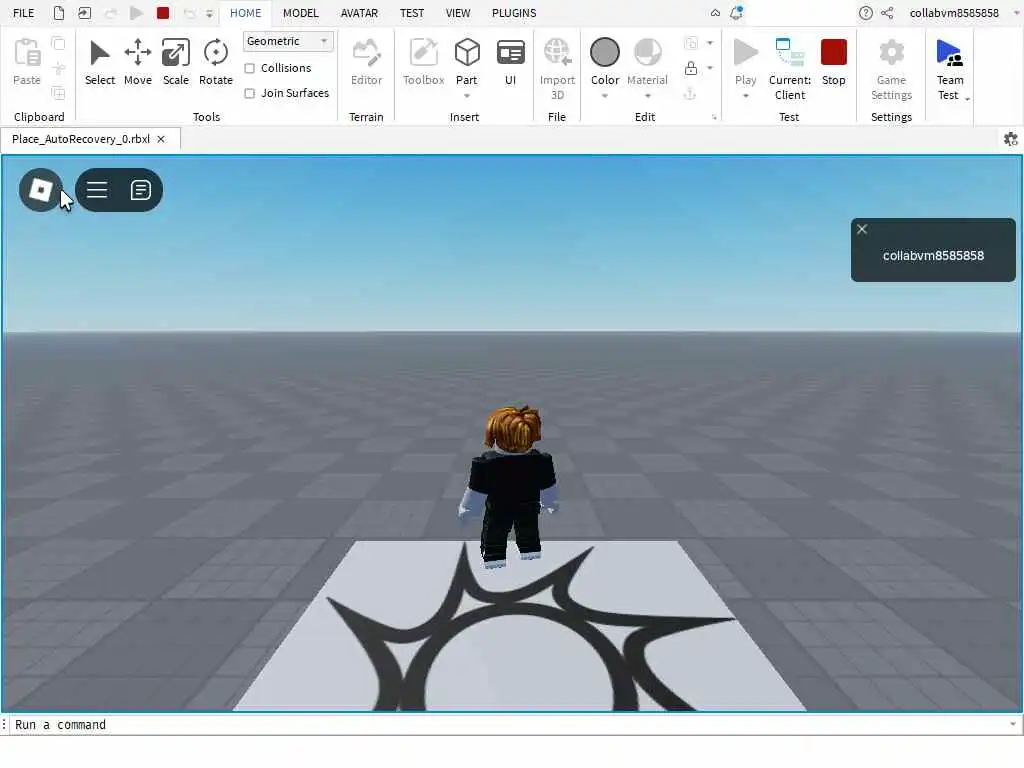
Task: Expand the Material dropdown arrow
Action: (x=648, y=96)
